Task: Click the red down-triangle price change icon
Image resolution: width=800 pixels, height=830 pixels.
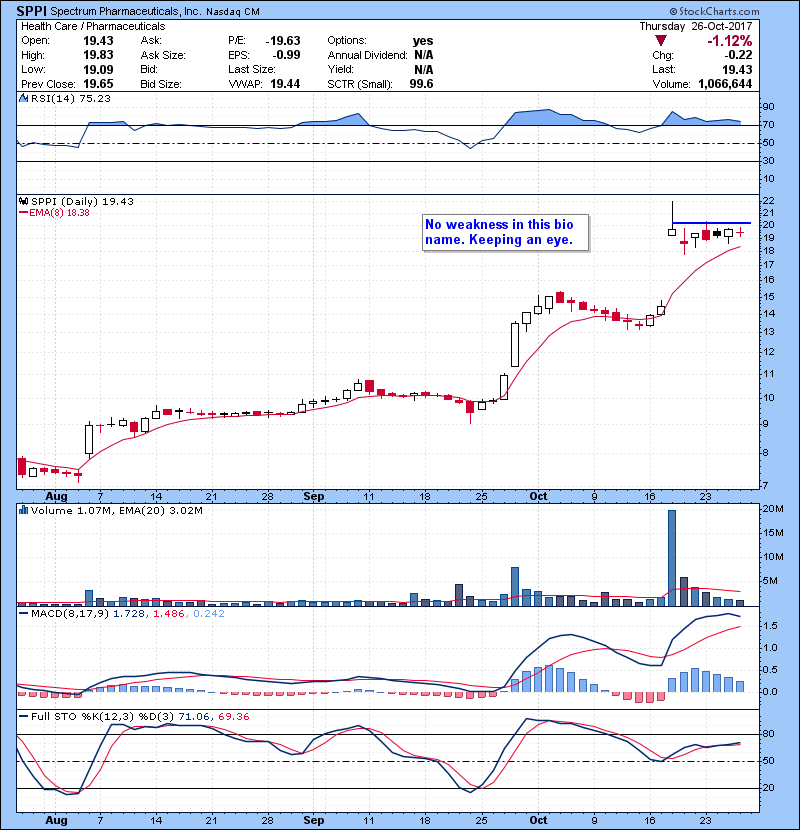Action: pyautogui.click(x=660, y=41)
